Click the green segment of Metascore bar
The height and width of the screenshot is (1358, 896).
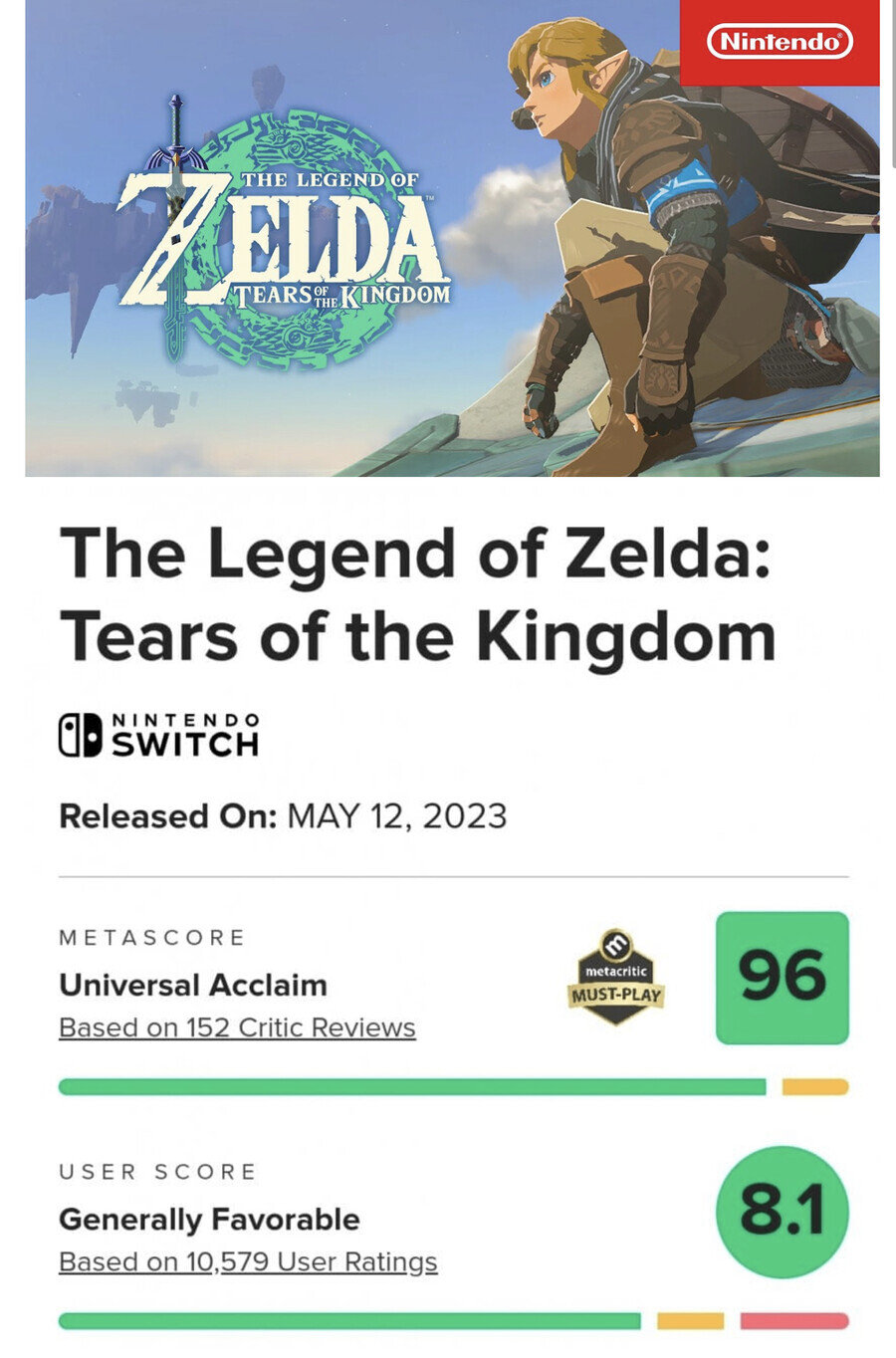pyautogui.click(x=412, y=1086)
